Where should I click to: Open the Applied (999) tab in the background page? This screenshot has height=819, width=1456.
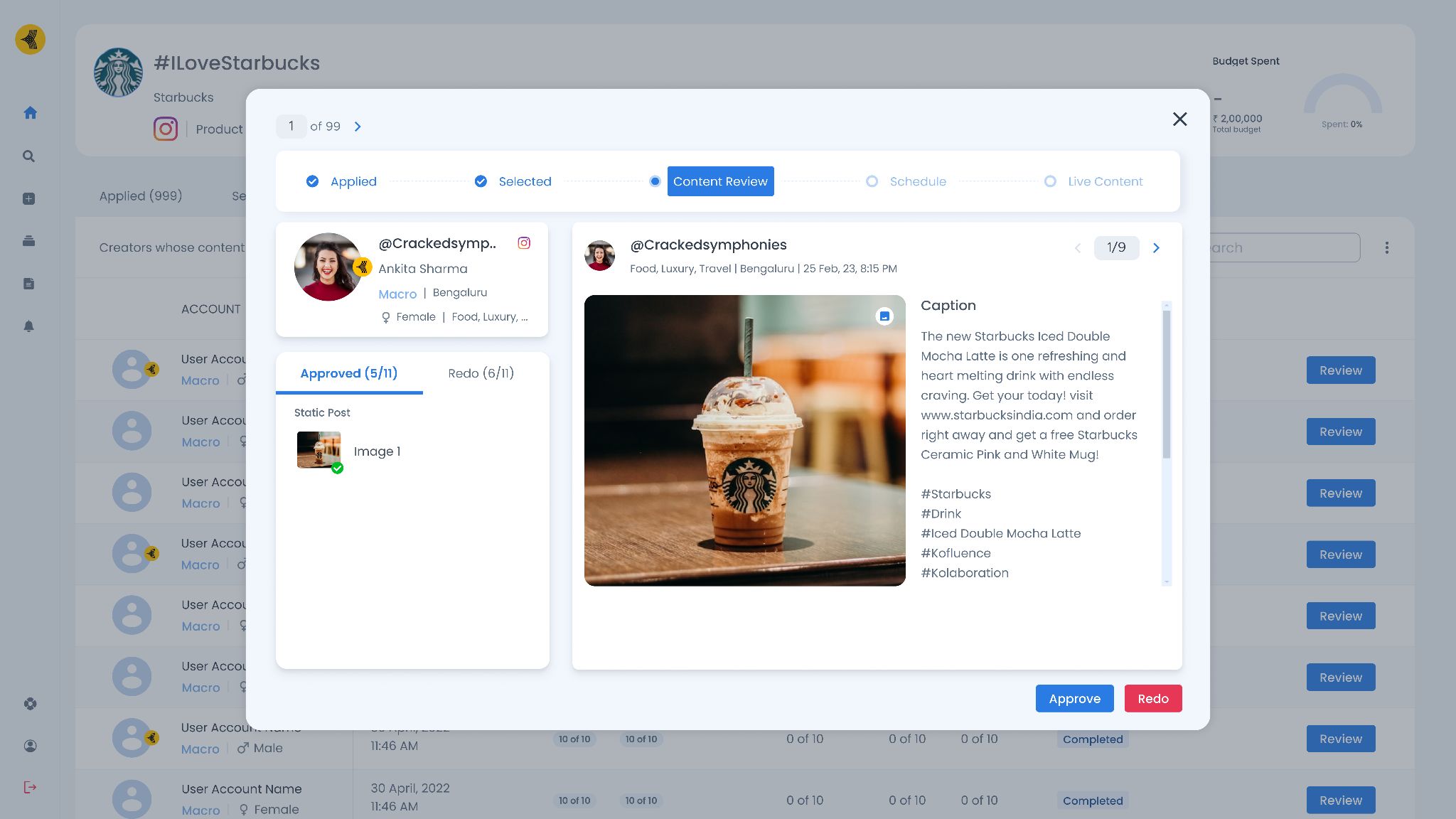(x=141, y=196)
